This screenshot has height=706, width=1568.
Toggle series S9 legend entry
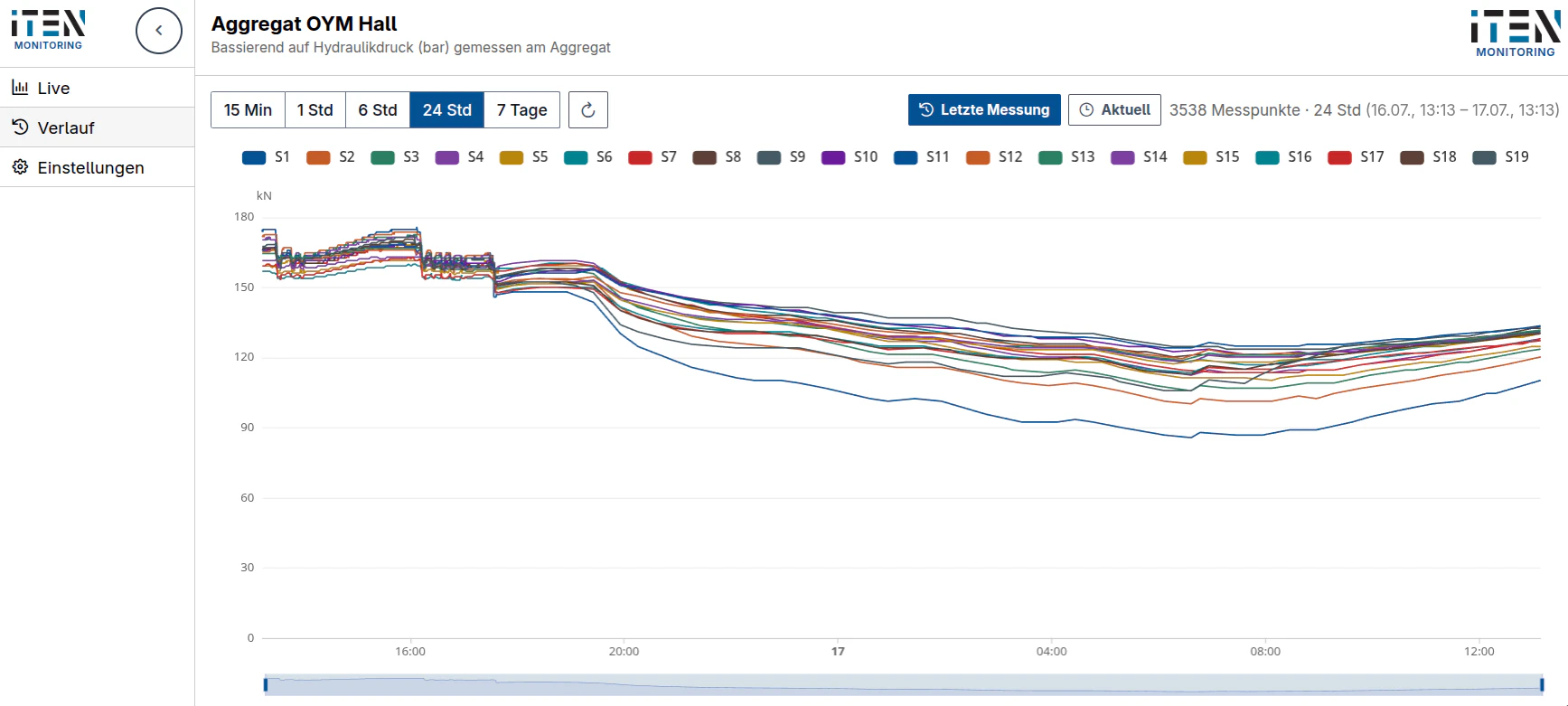coord(781,157)
